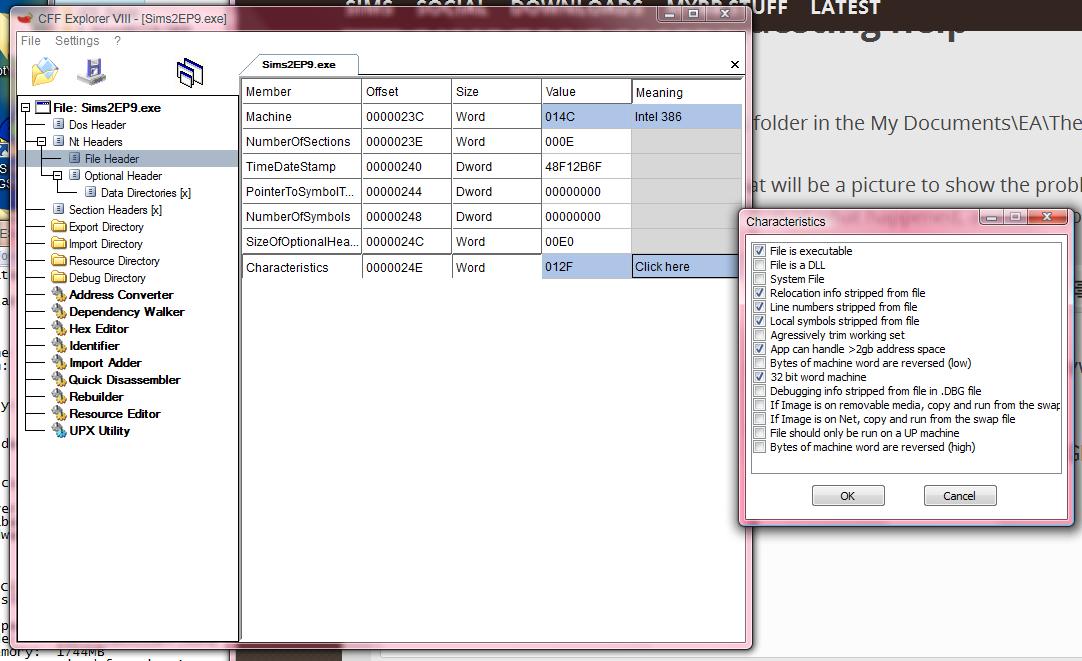Collapse the Nt Headers tree node

pos(42,142)
